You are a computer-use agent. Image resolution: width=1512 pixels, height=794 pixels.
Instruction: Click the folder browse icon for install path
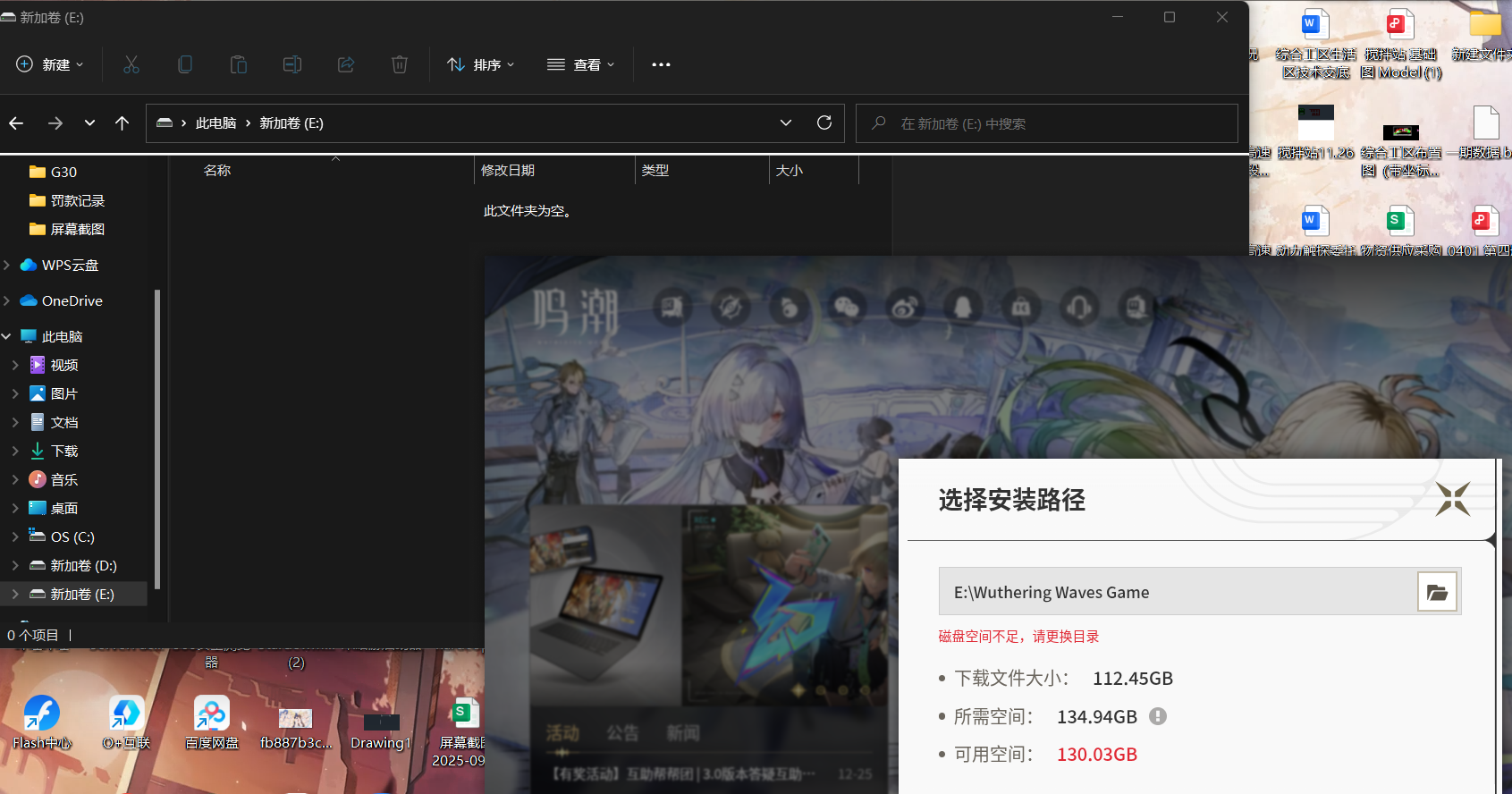[x=1437, y=592]
